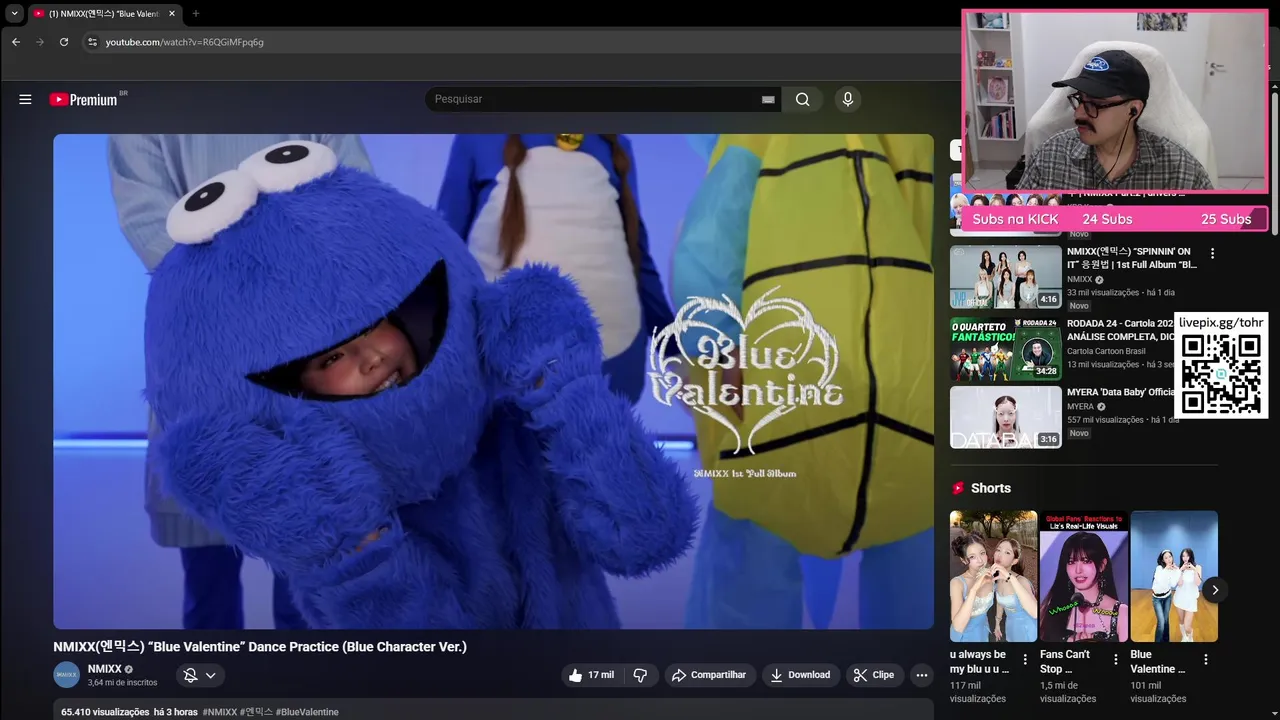Download the video using Download button
This screenshot has height=720, width=1280.
tap(800, 675)
